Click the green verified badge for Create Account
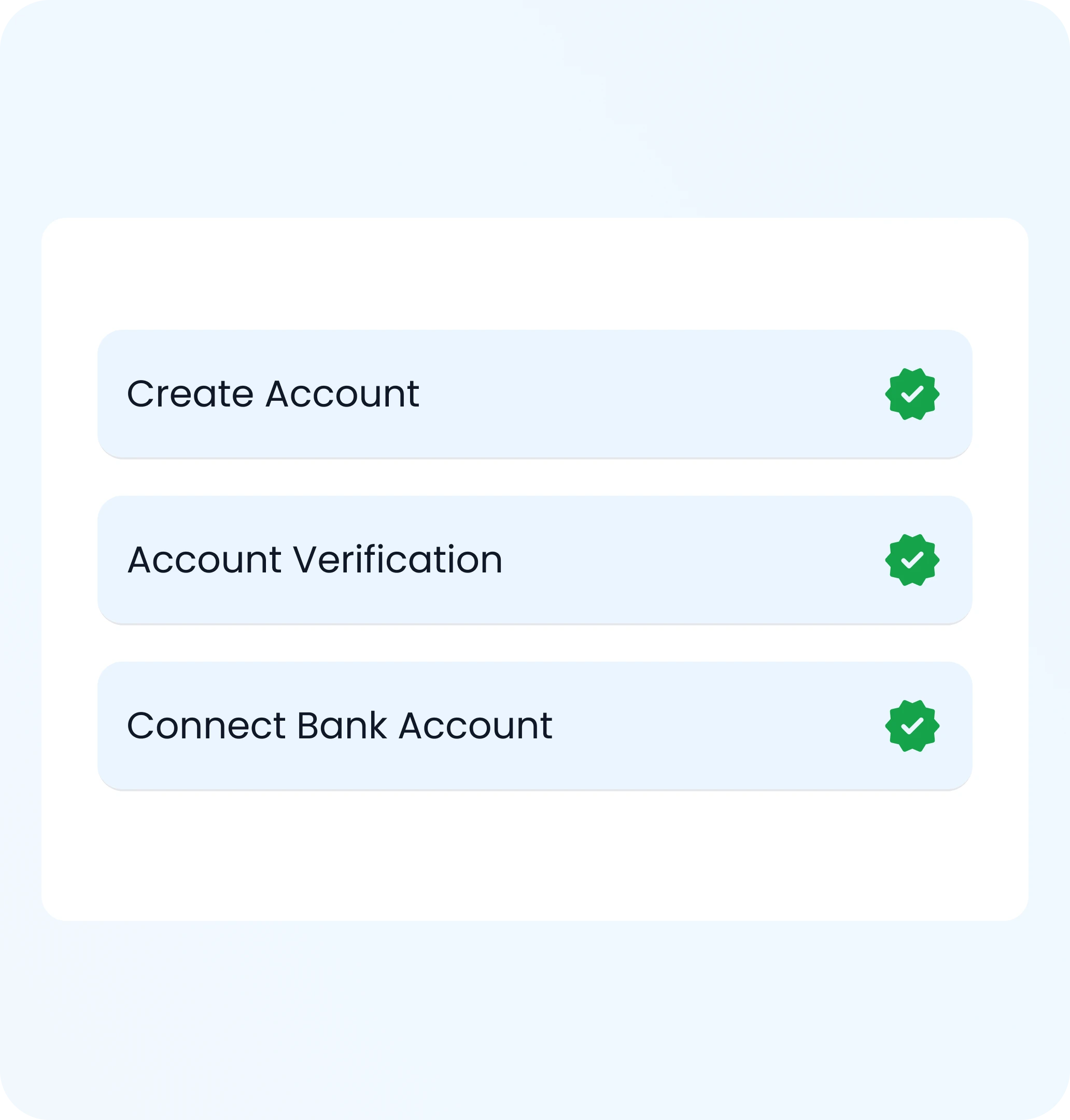This screenshot has width=1070, height=1120. [x=912, y=394]
